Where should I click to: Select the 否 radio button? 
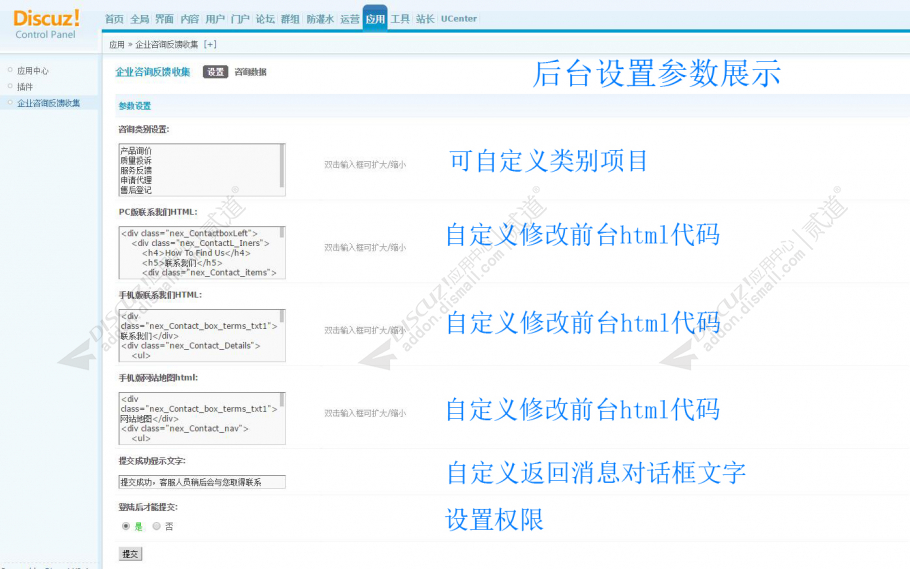pyautogui.click(x=157, y=526)
